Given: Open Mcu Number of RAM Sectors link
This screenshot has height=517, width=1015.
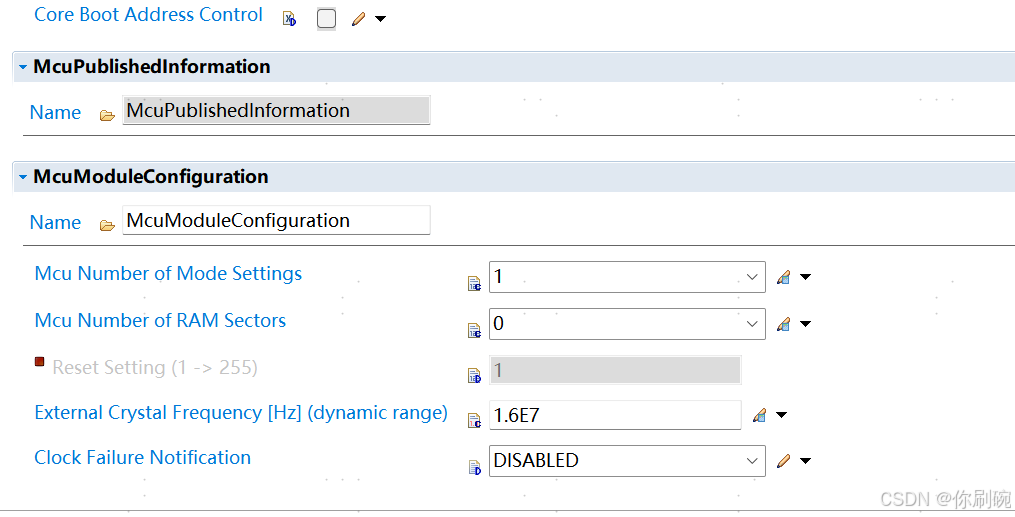Looking at the screenshot, I should [x=160, y=320].
